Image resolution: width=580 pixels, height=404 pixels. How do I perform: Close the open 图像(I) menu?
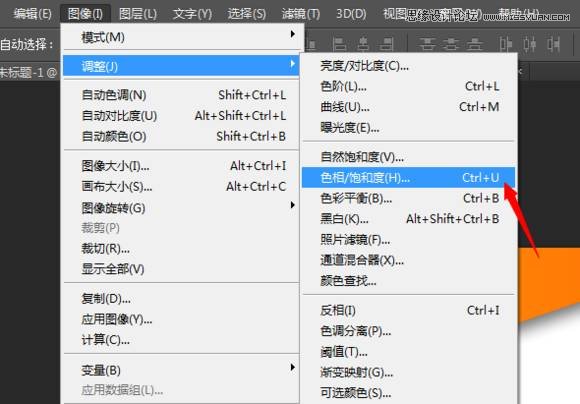(85, 14)
